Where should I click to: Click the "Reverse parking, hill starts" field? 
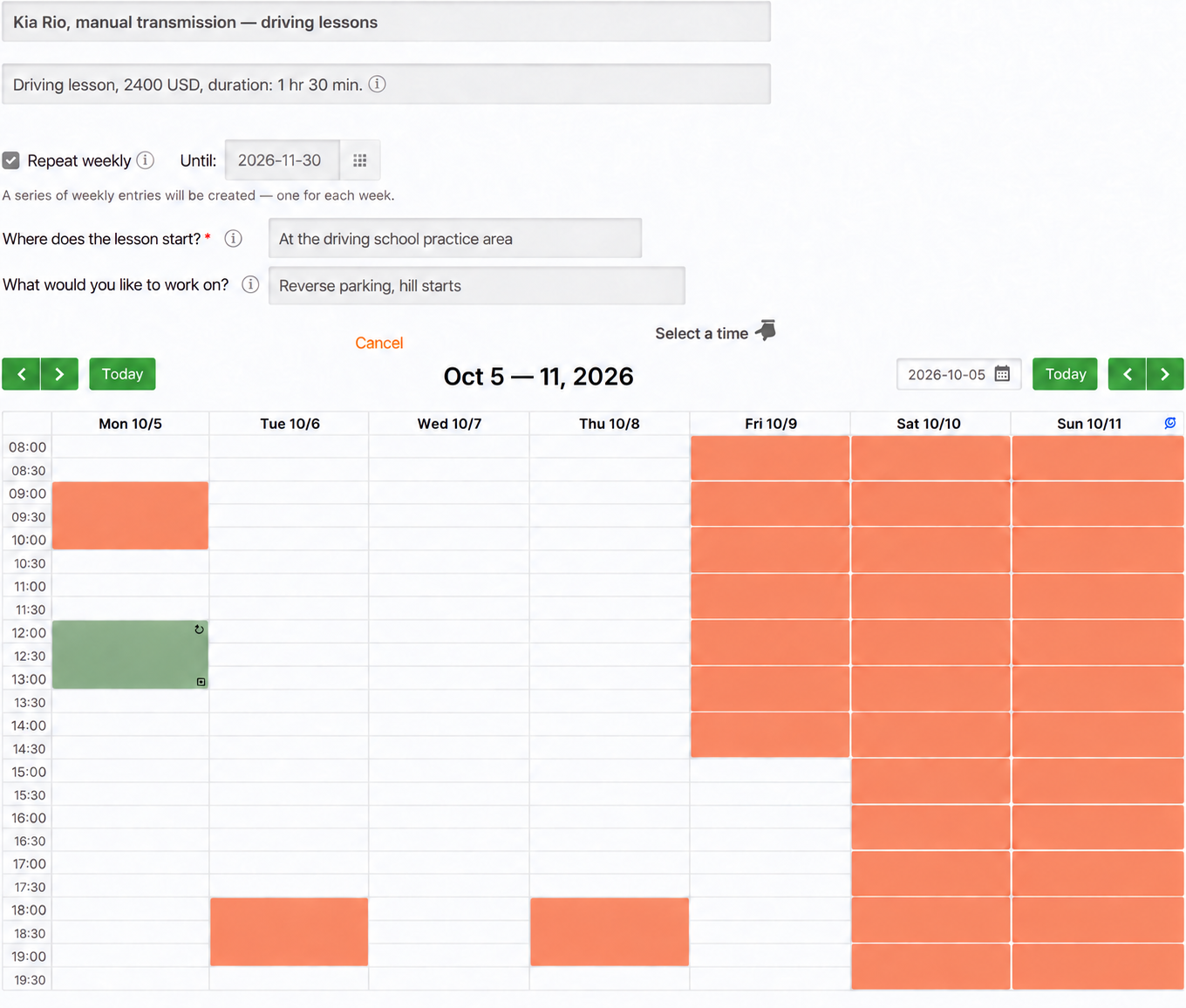[477, 286]
